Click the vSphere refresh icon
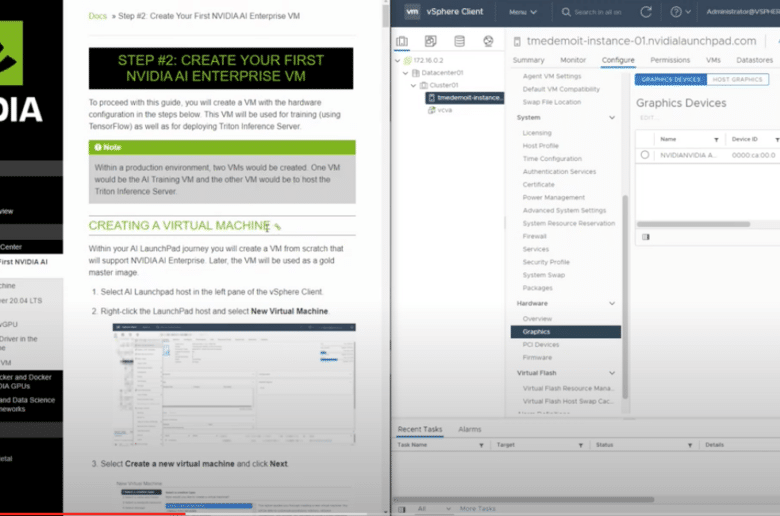 click(646, 12)
